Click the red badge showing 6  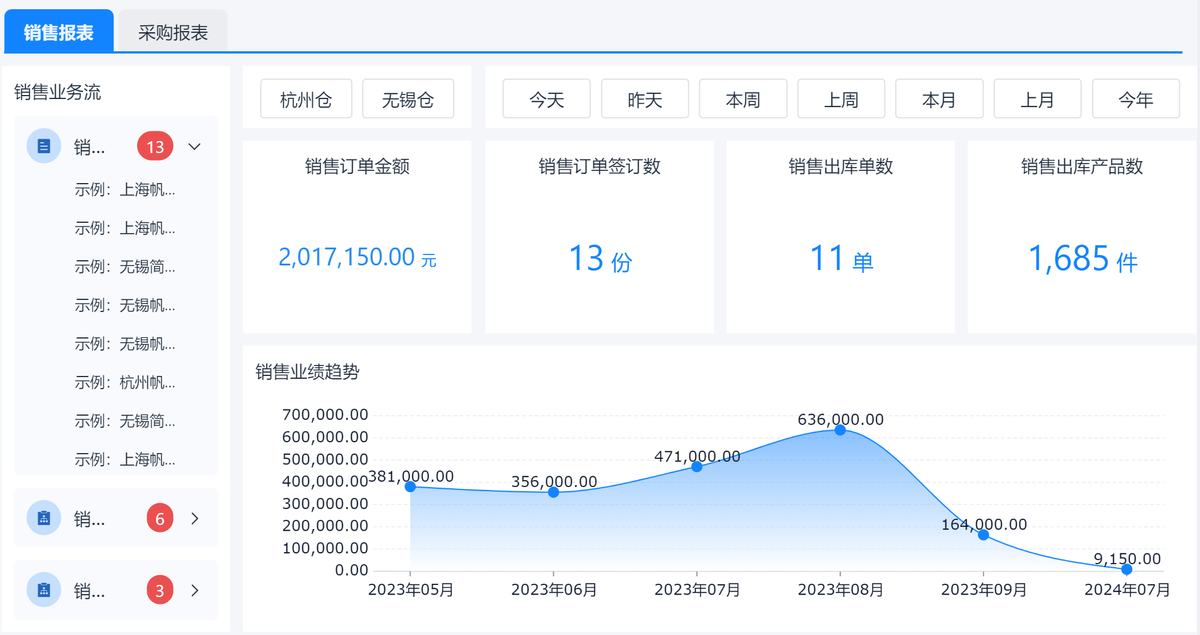[159, 518]
